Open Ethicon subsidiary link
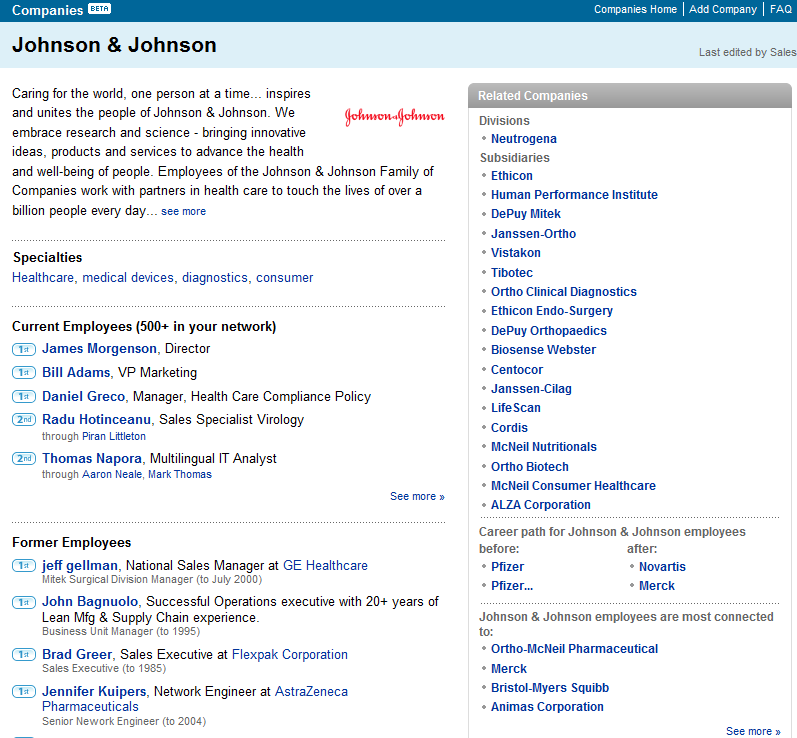This screenshot has height=738, width=797. [x=512, y=176]
